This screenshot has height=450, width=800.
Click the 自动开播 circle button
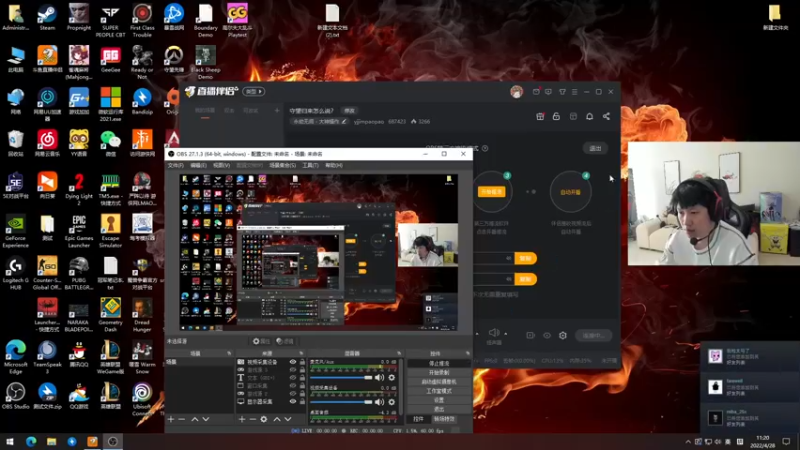tap(570, 192)
